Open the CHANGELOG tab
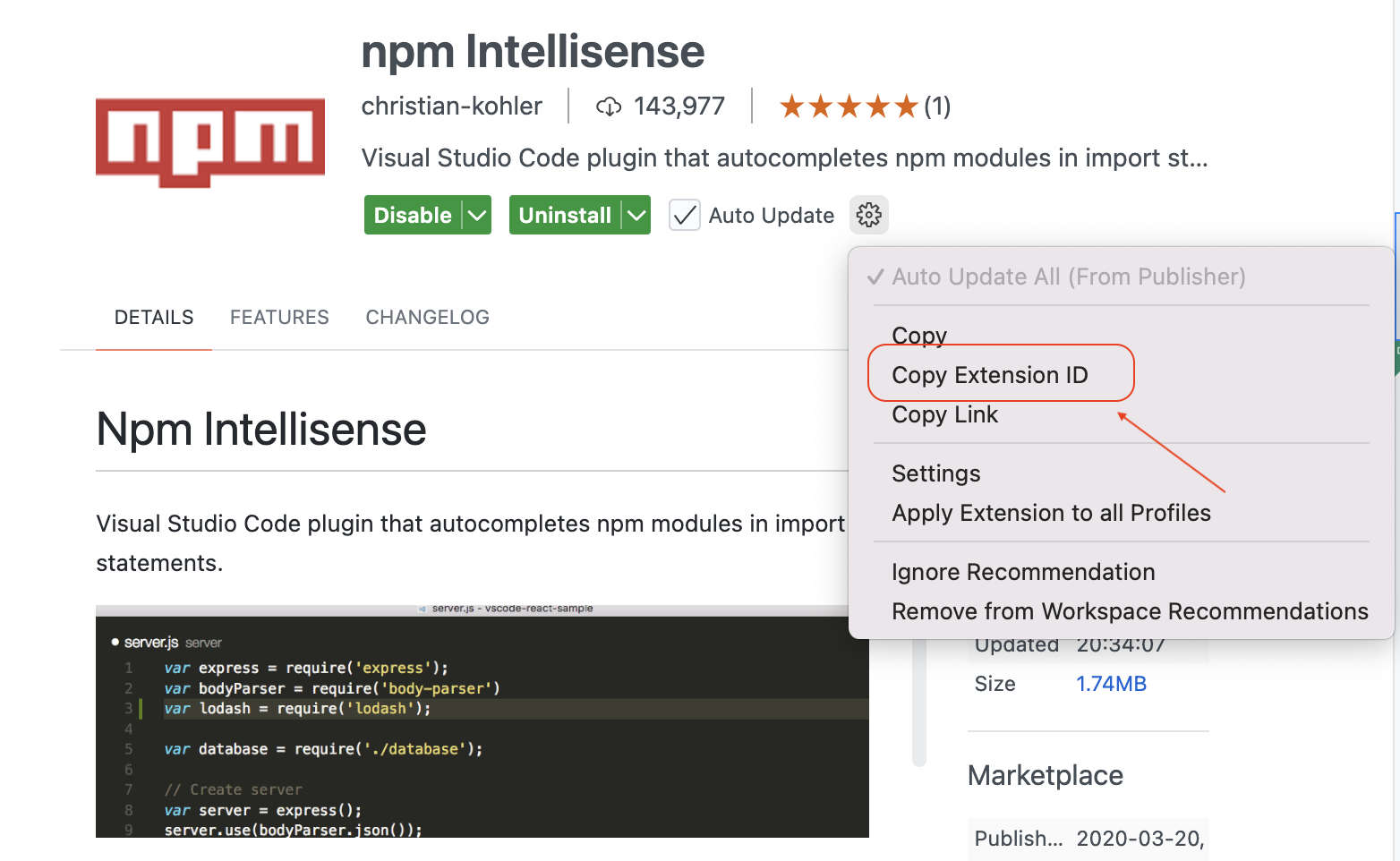Viewport: 1400px width, 861px height. pos(427,318)
